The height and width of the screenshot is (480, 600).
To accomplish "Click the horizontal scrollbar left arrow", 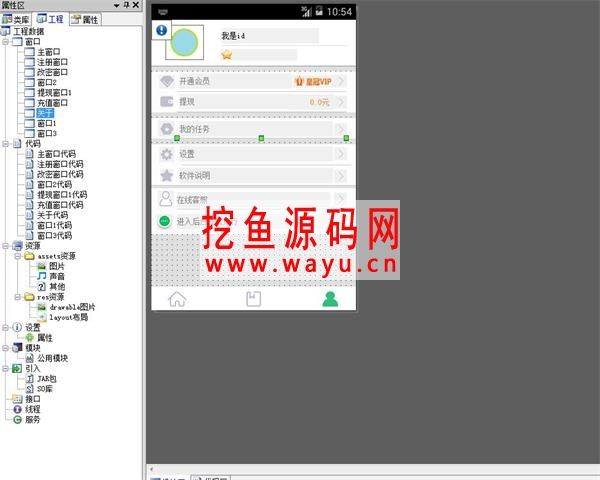I will [x=152, y=469].
